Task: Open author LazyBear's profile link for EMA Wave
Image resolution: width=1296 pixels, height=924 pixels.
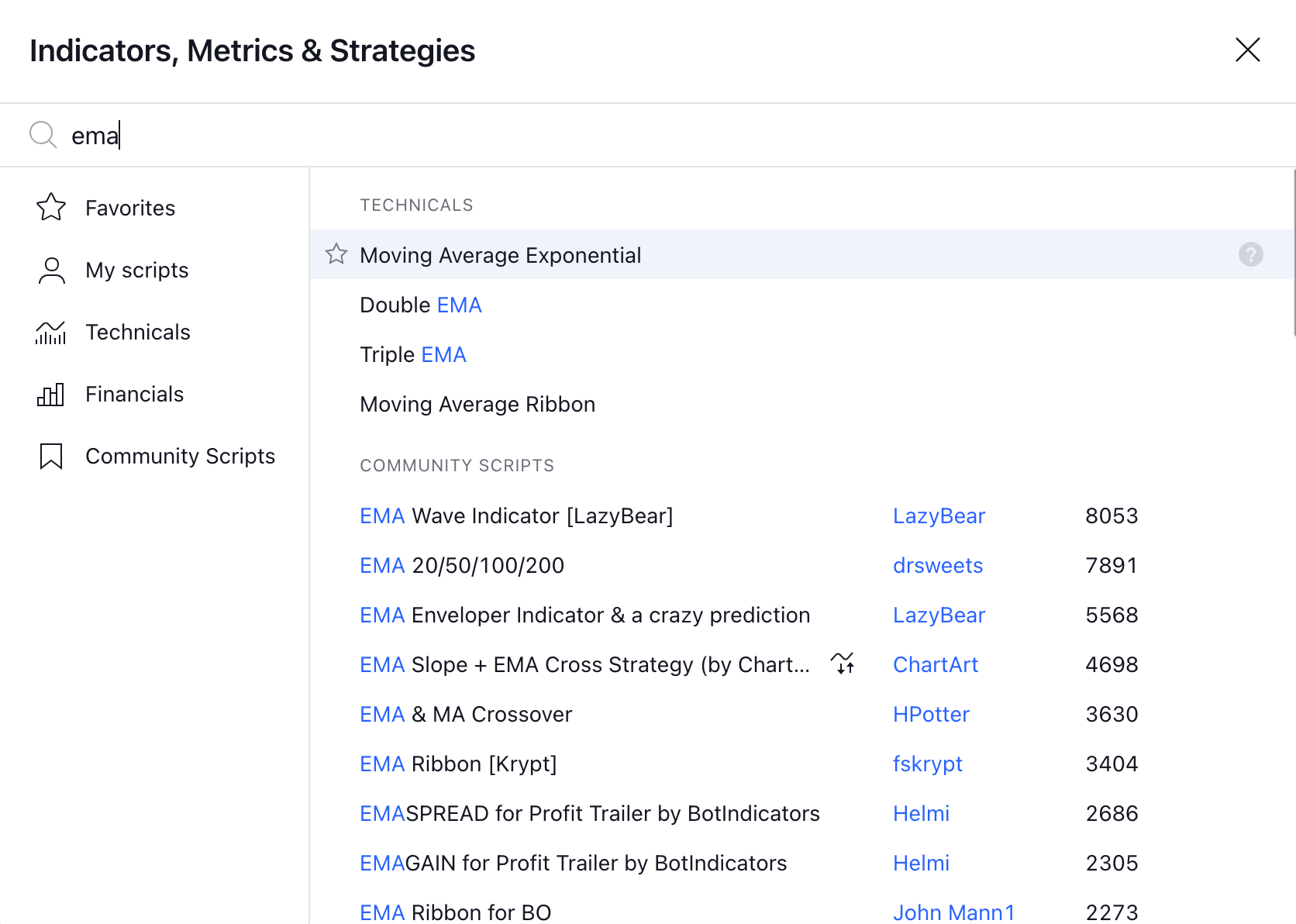Action: coord(939,515)
